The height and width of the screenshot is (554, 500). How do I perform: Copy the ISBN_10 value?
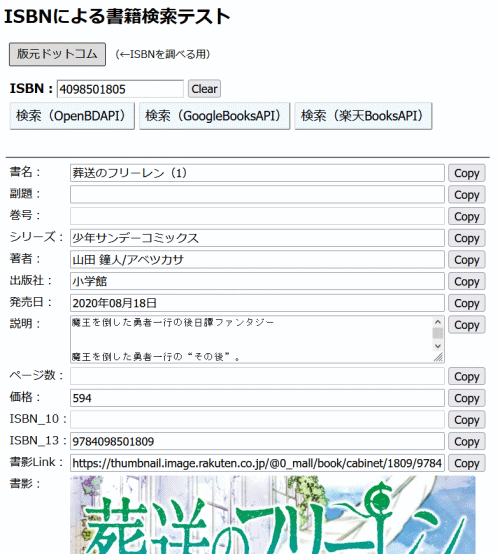coord(467,420)
